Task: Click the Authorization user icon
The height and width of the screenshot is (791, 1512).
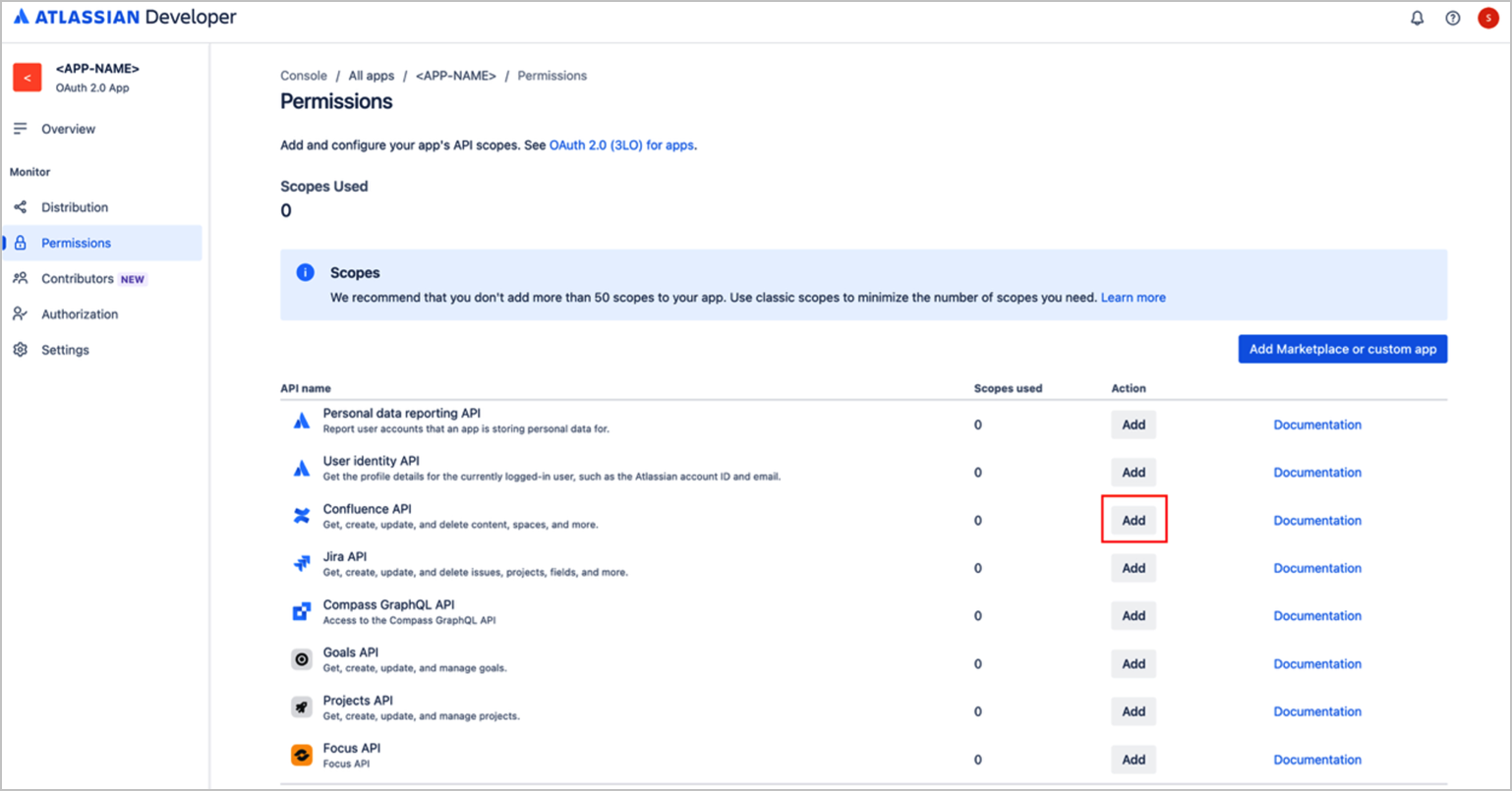Action: click(x=21, y=314)
